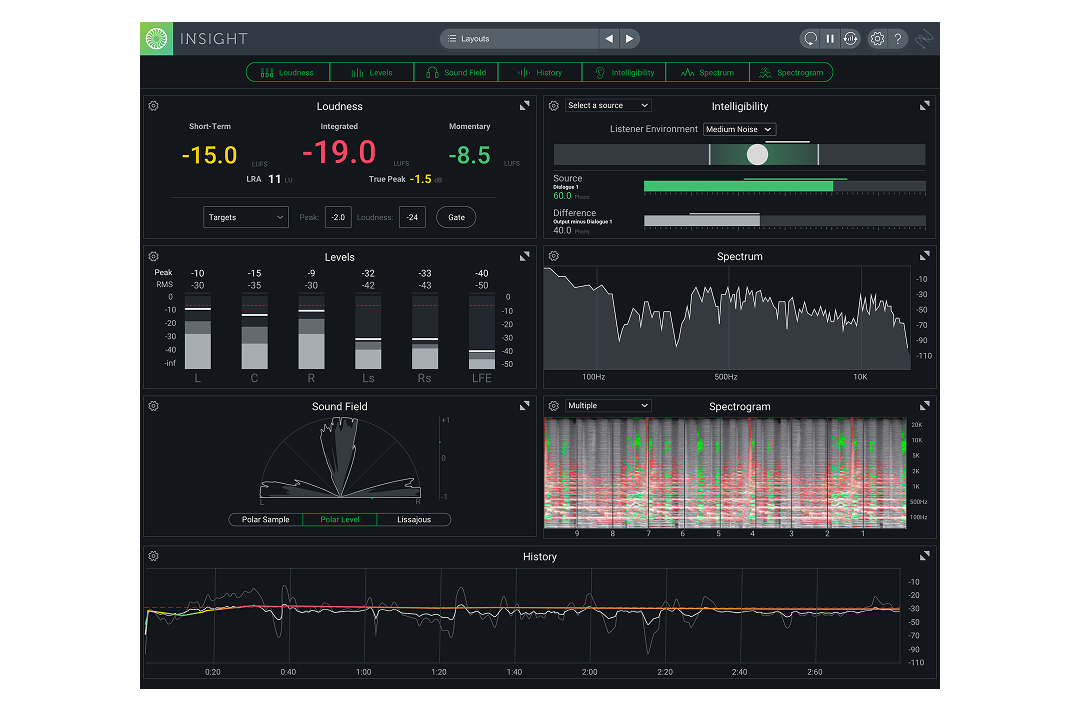Image resolution: width=1080 pixels, height=710 pixels.
Task: Switch Sound Field to Lissajous view
Action: pyautogui.click(x=413, y=520)
